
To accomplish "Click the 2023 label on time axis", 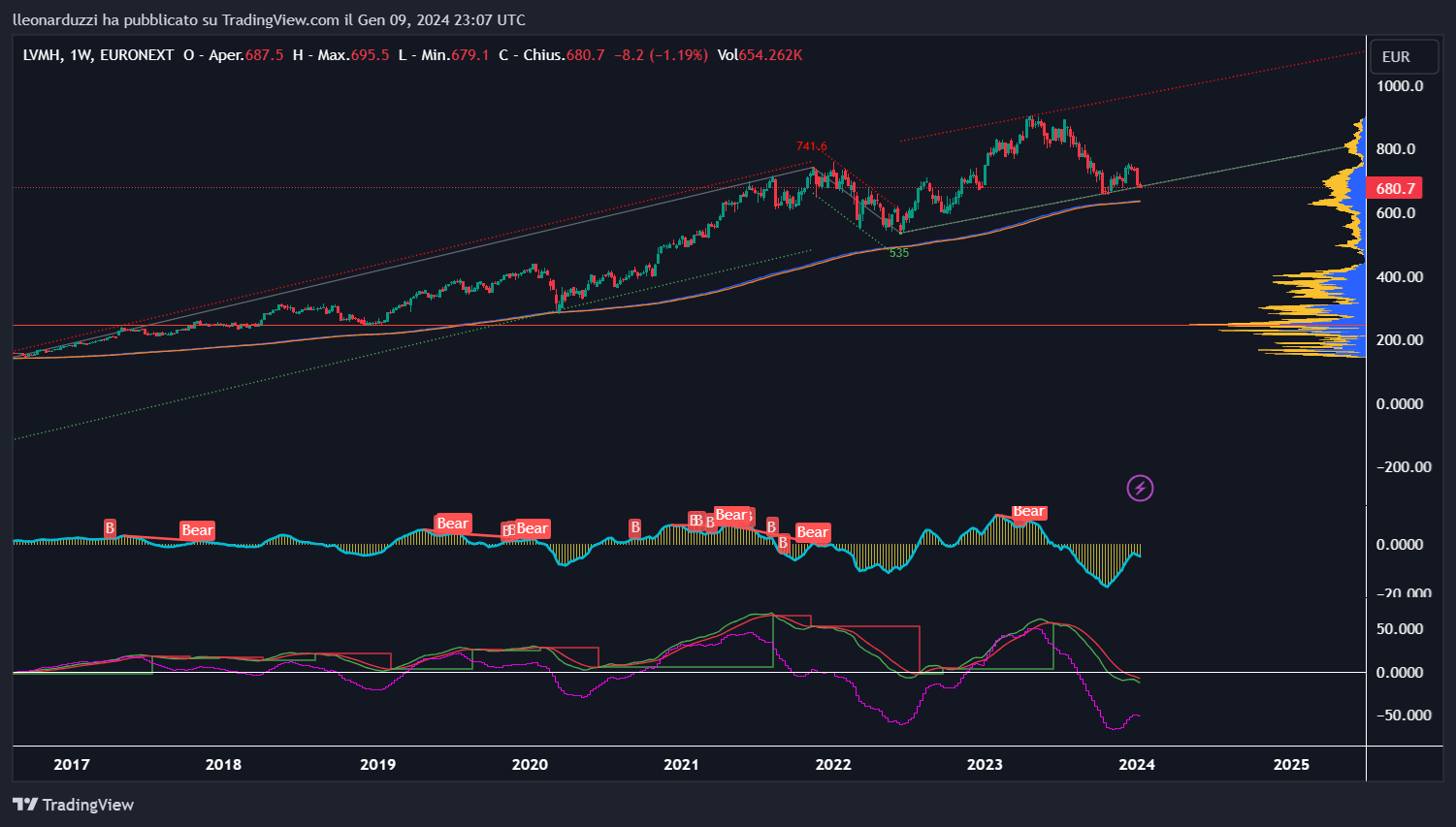I will pyautogui.click(x=985, y=764).
